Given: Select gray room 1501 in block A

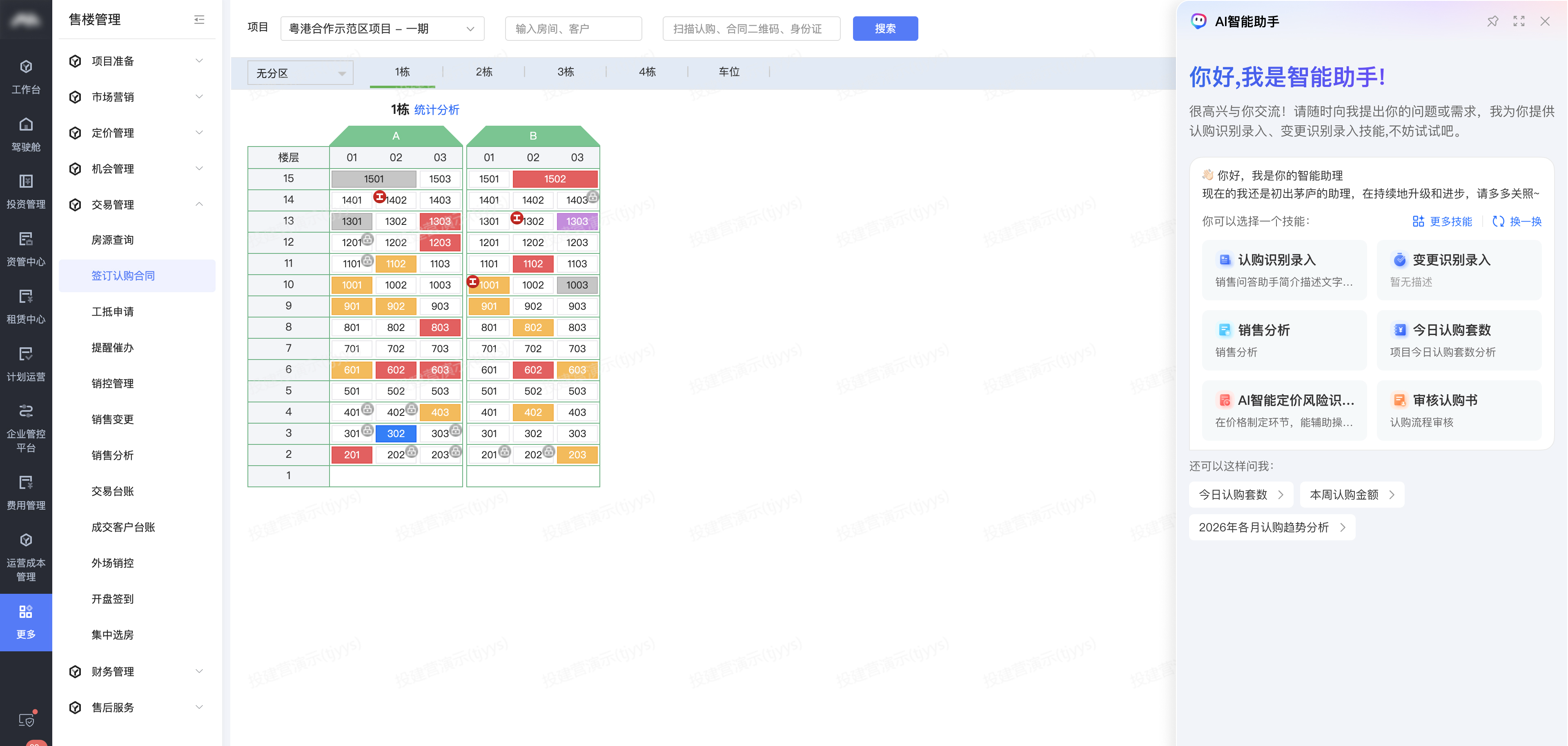Looking at the screenshot, I should [x=374, y=179].
